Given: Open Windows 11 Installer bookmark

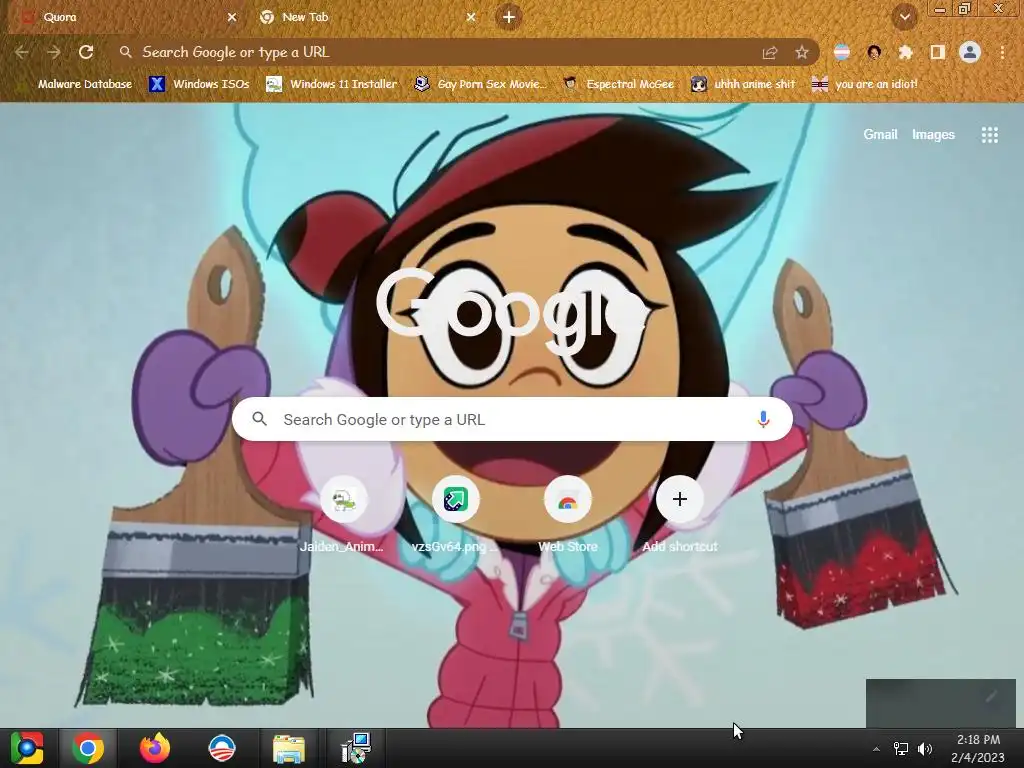Looking at the screenshot, I should 332,84.
